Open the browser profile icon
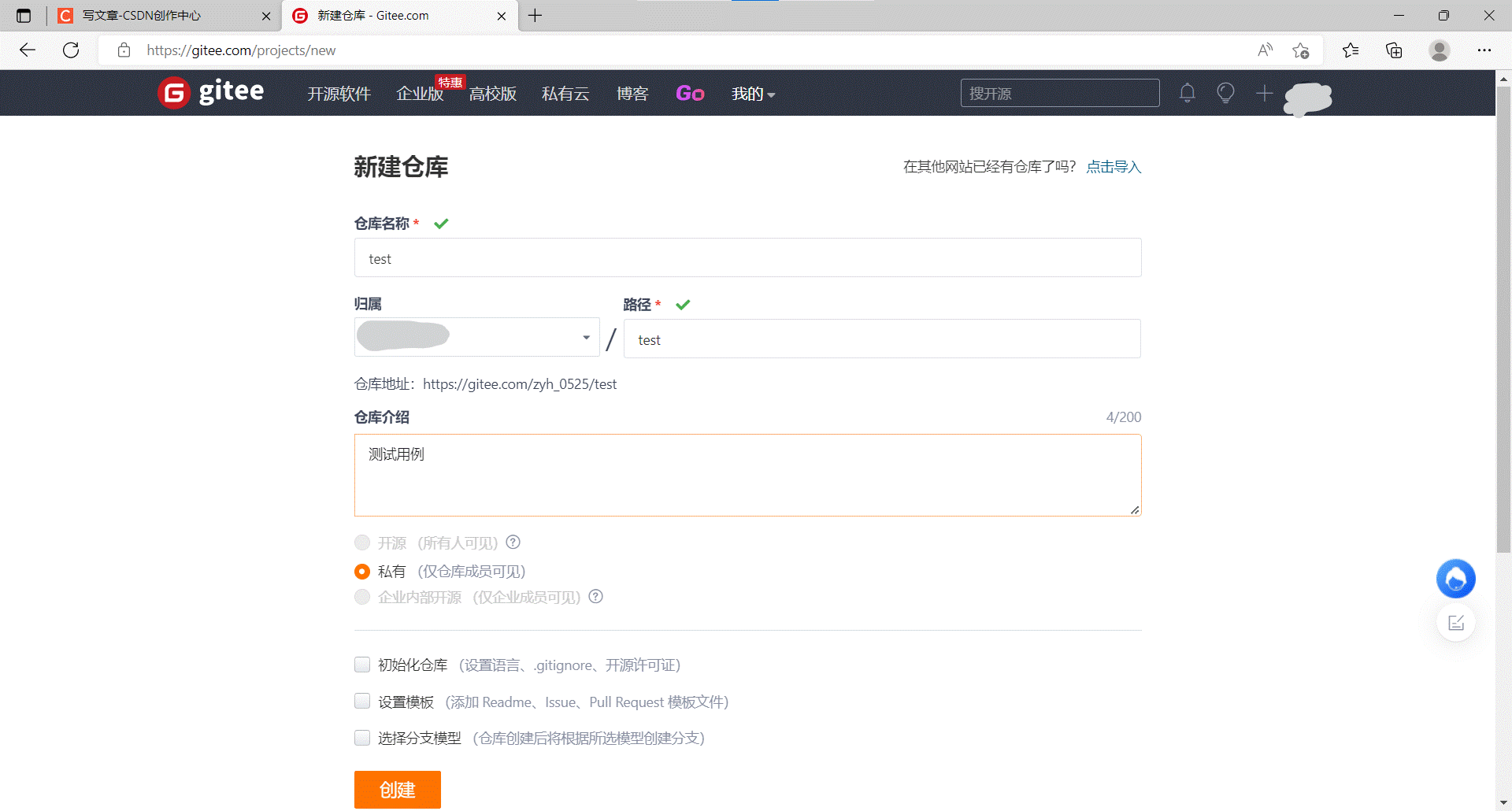This screenshot has height=811, width=1512. (x=1440, y=50)
